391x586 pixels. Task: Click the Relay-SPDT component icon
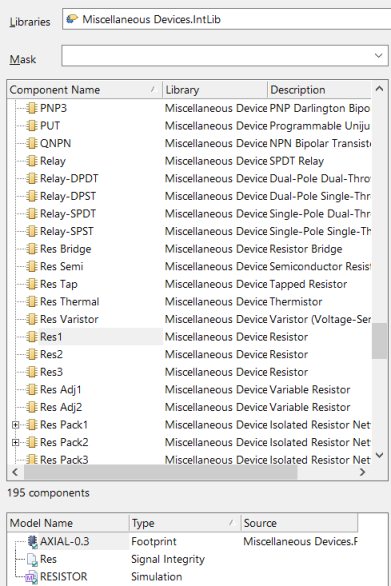(32, 214)
